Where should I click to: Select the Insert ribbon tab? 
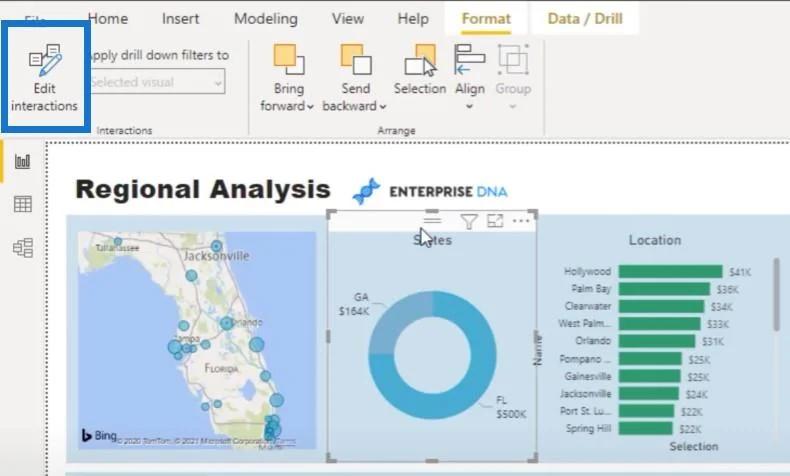click(x=180, y=19)
